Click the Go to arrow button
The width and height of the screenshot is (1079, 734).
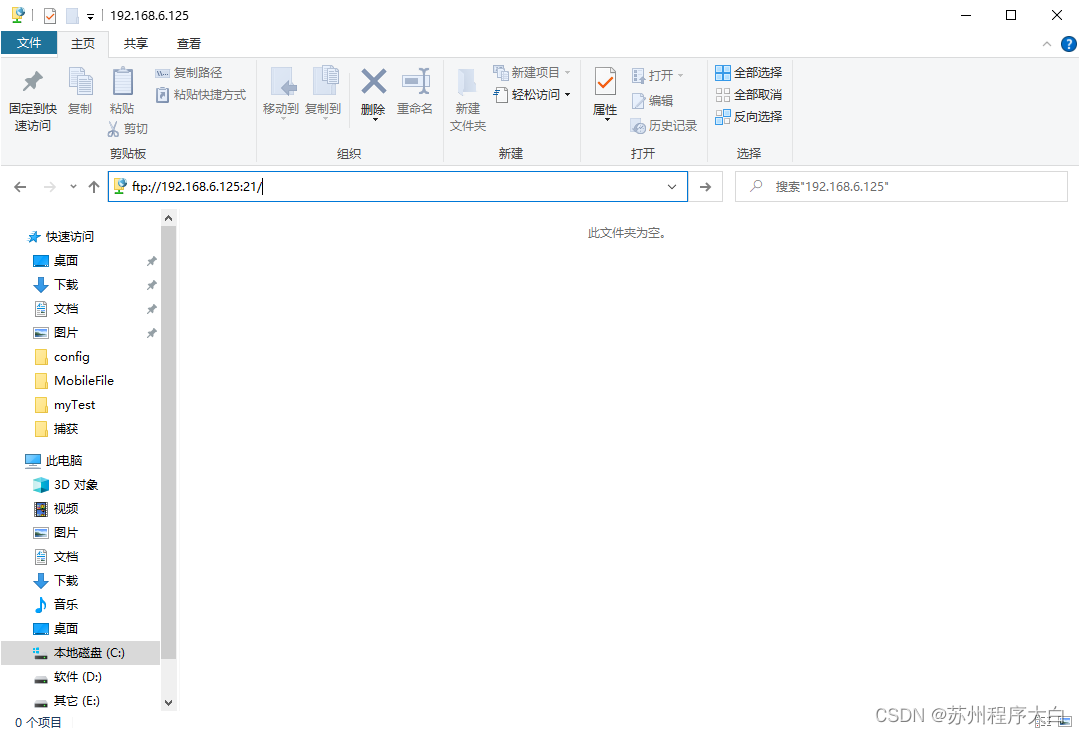[705, 186]
